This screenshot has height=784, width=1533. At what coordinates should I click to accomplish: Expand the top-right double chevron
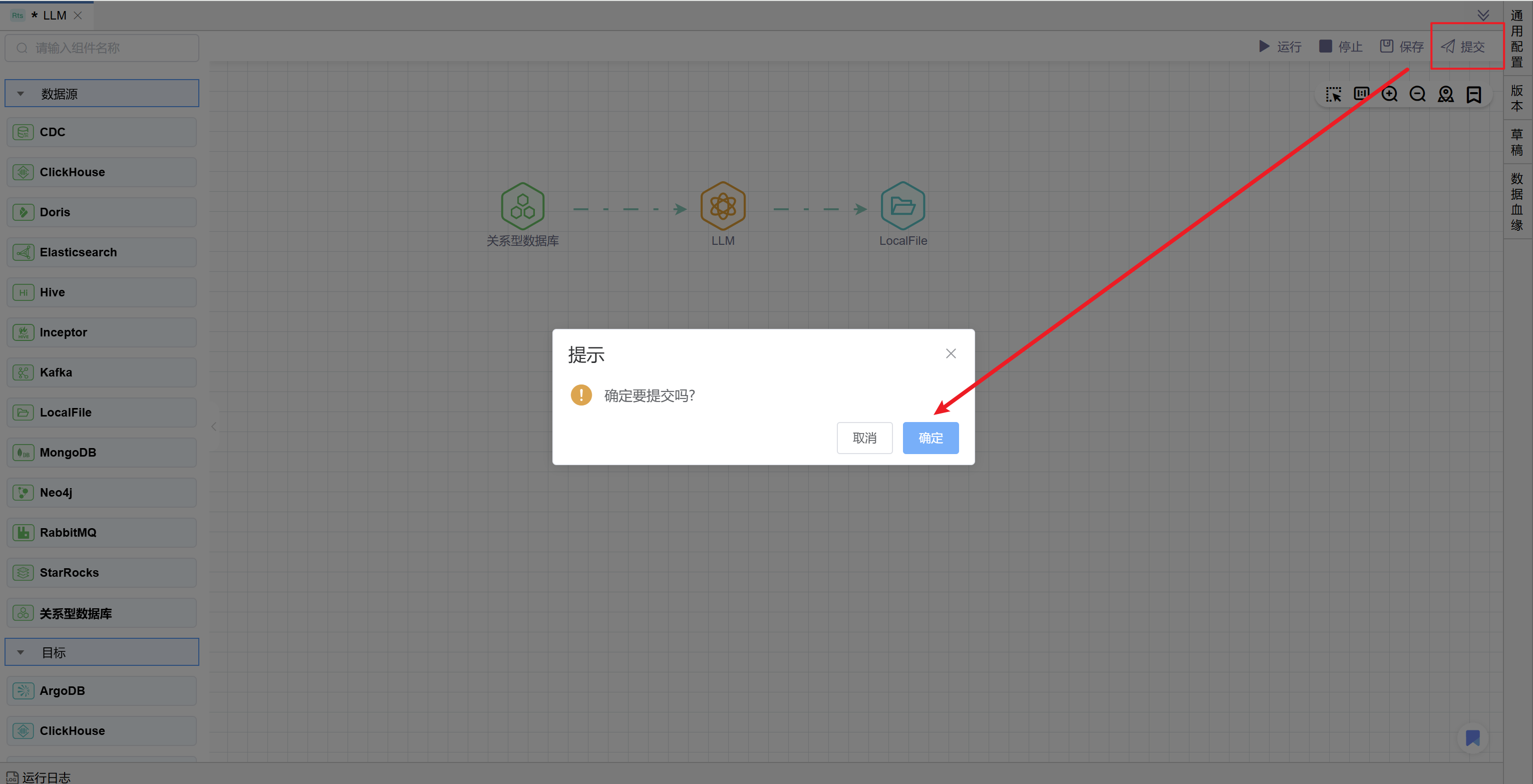tap(1483, 15)
